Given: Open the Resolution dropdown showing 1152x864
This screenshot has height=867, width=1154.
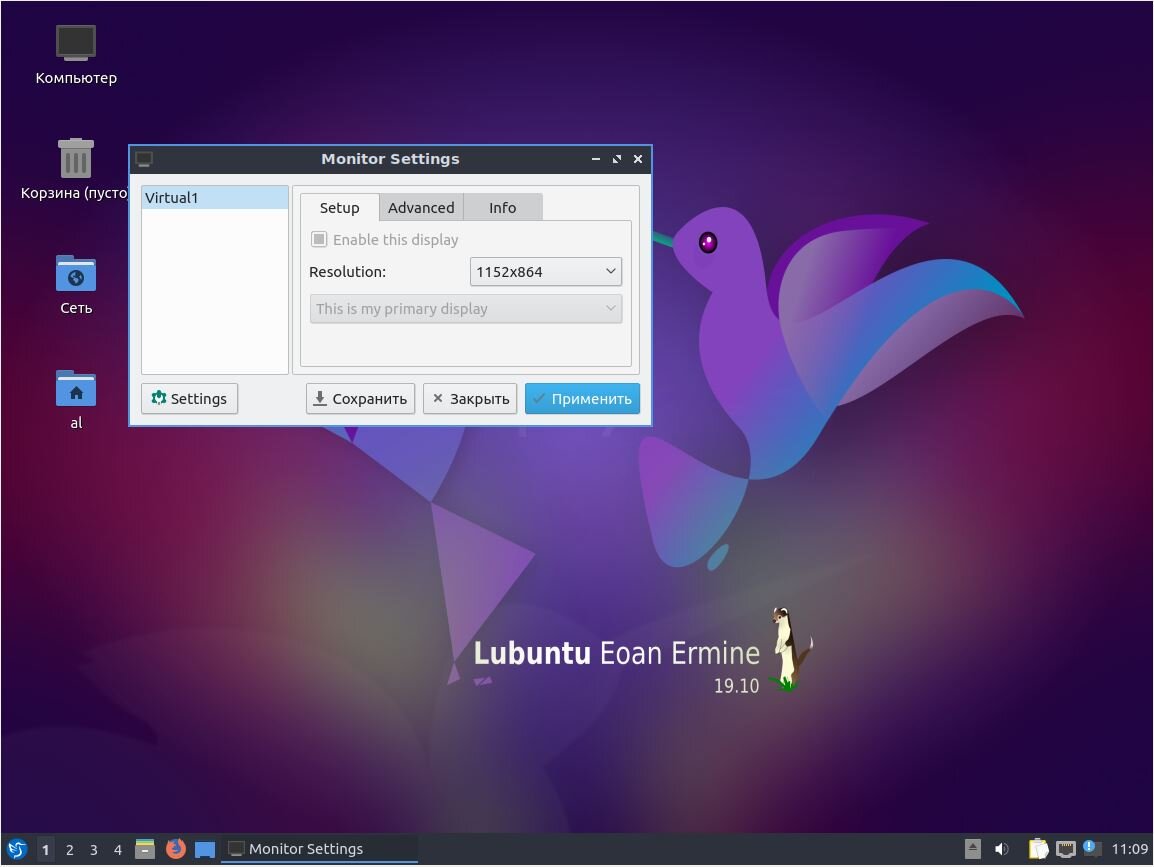Looking at the screenshot, I should coord(545,271).
